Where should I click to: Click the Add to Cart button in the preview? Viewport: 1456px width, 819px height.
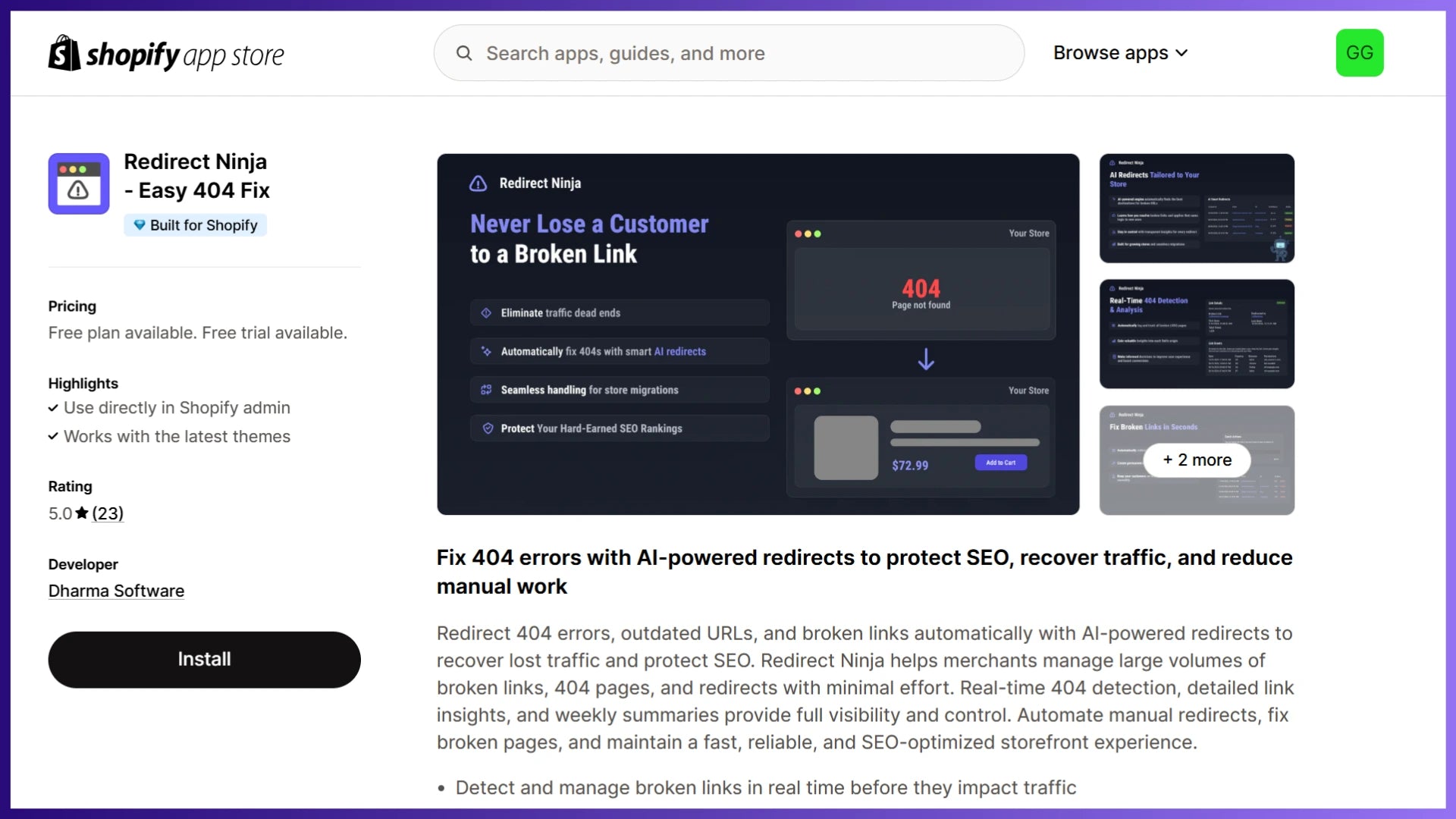[x=1000, y=463]
